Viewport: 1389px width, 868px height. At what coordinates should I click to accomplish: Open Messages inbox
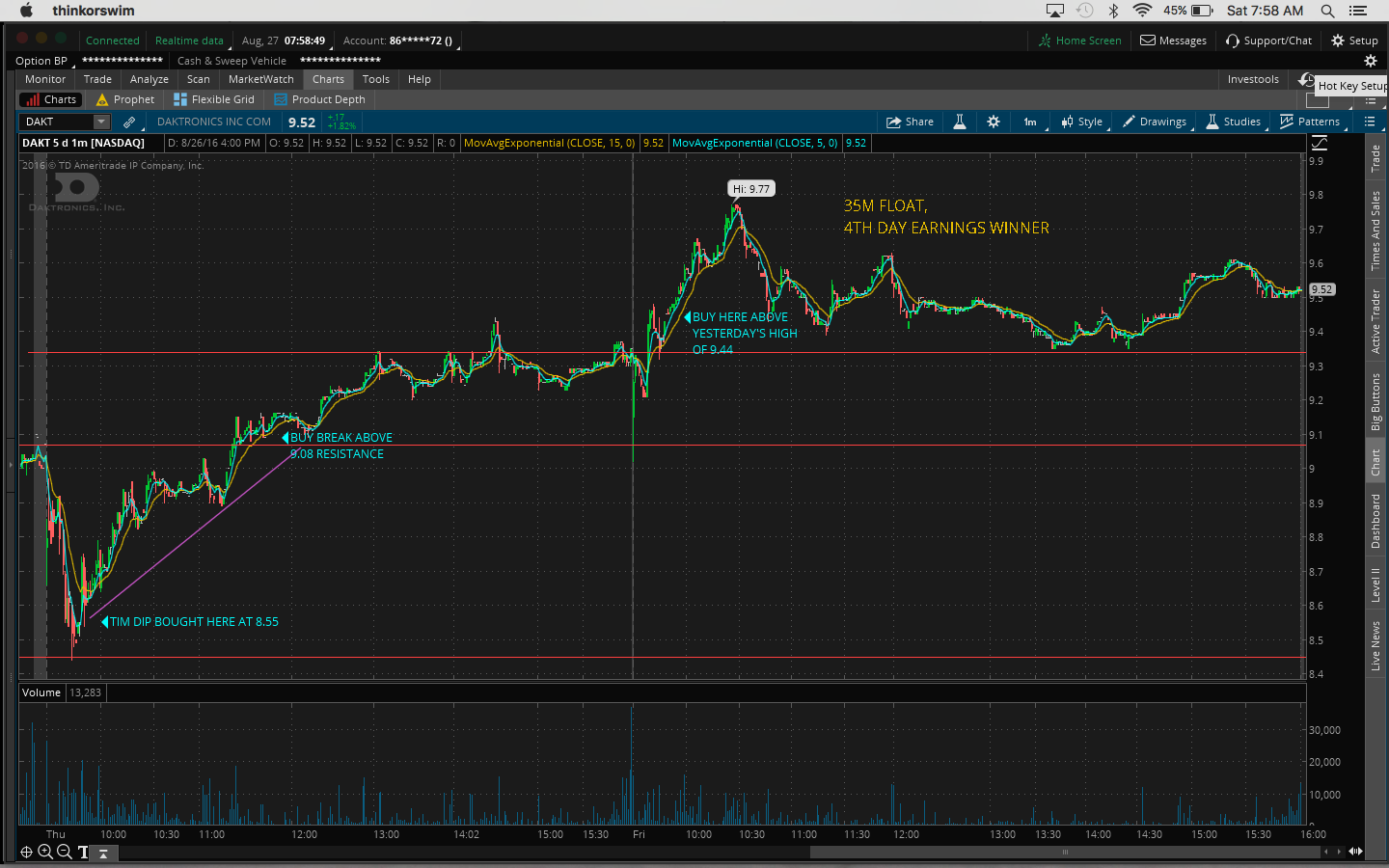click(x=1174, y=41)
